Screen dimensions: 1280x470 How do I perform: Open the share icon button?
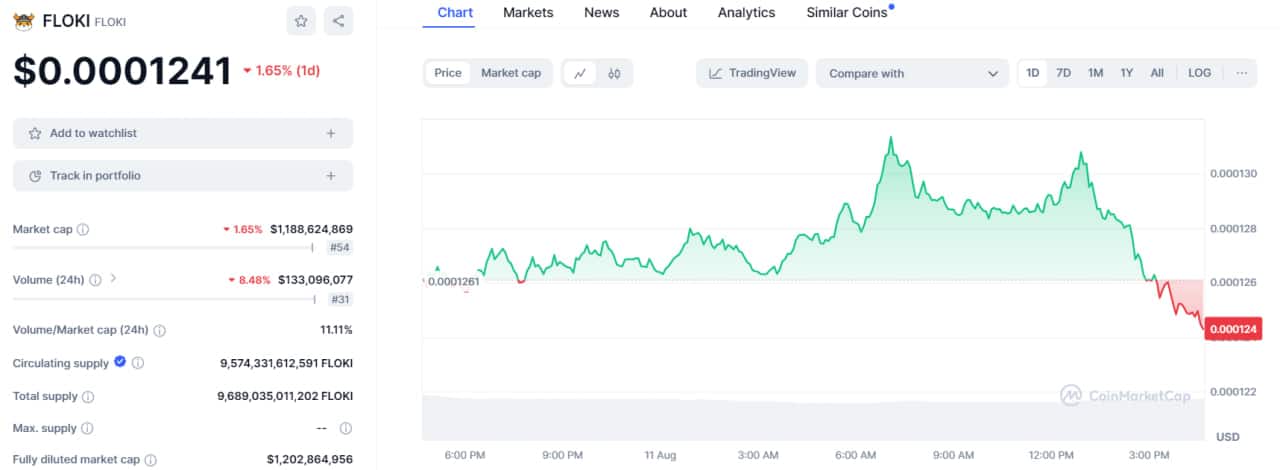click(339, 21)
